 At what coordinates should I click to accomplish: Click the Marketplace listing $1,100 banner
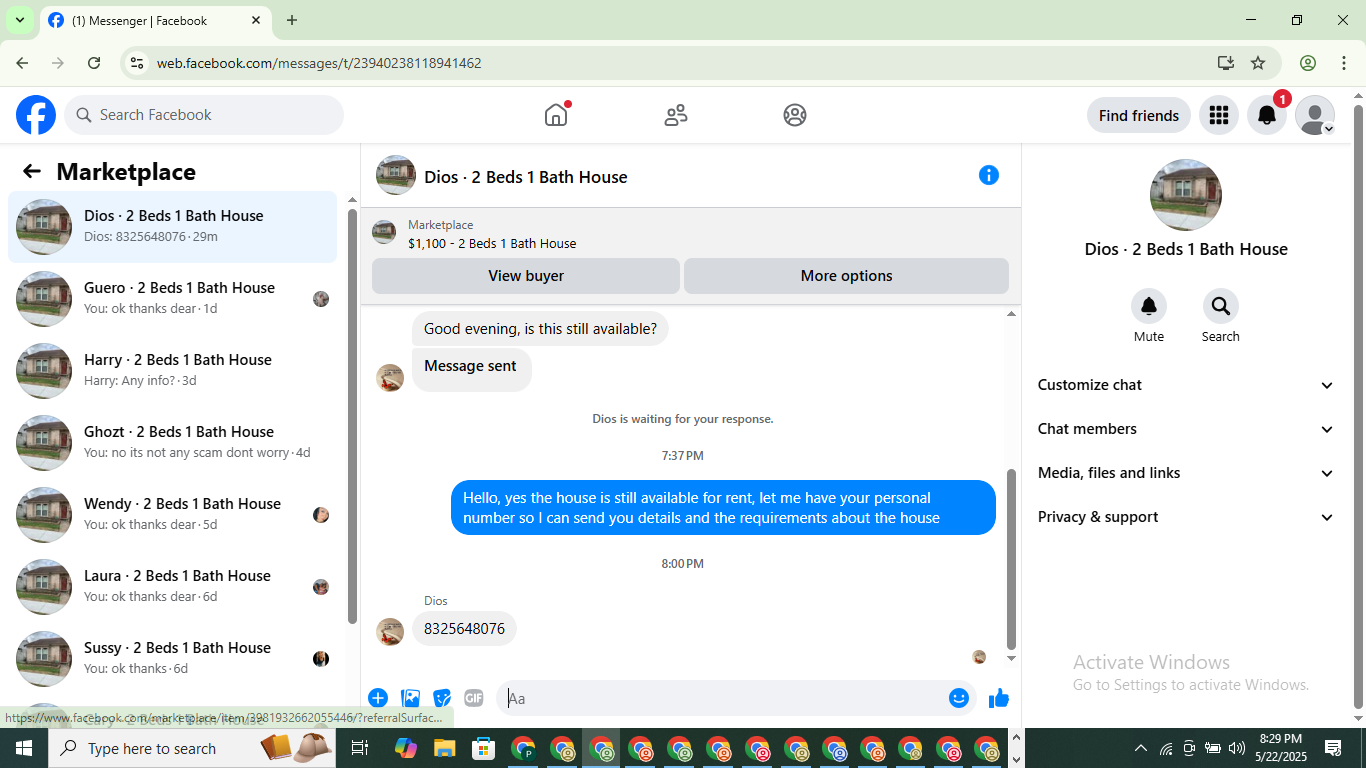(690, 234)
